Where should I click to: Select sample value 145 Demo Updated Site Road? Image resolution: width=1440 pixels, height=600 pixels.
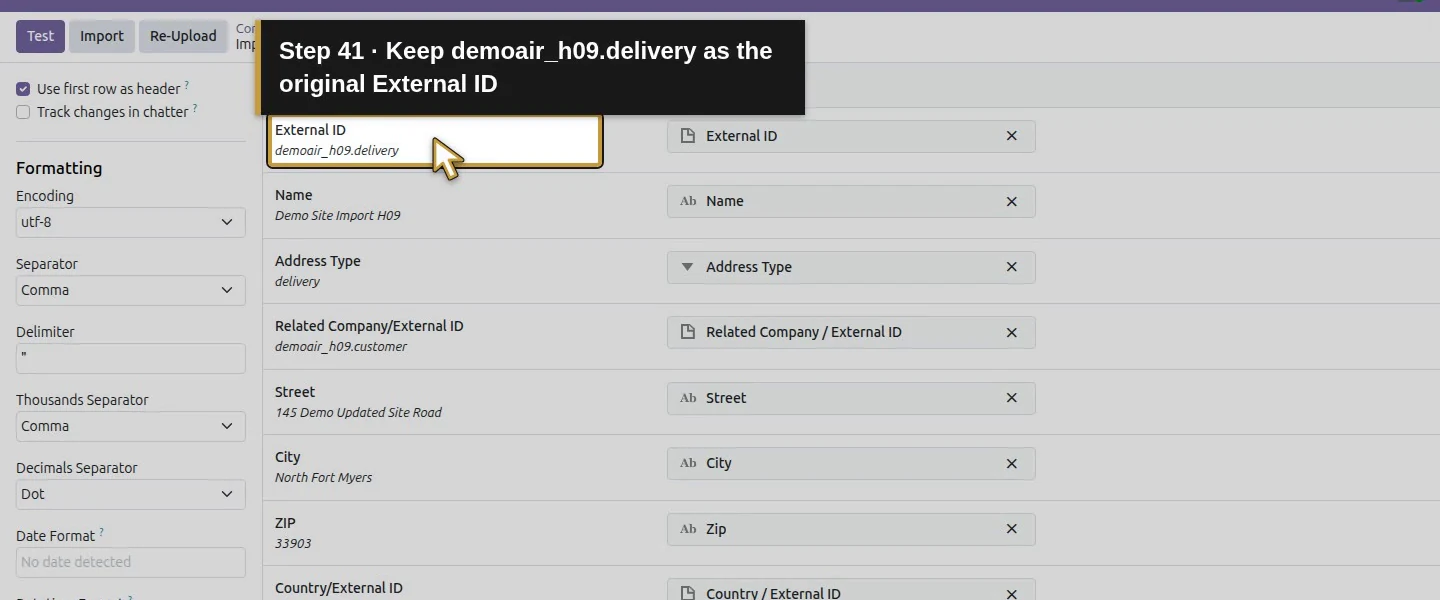click(358, 413)
